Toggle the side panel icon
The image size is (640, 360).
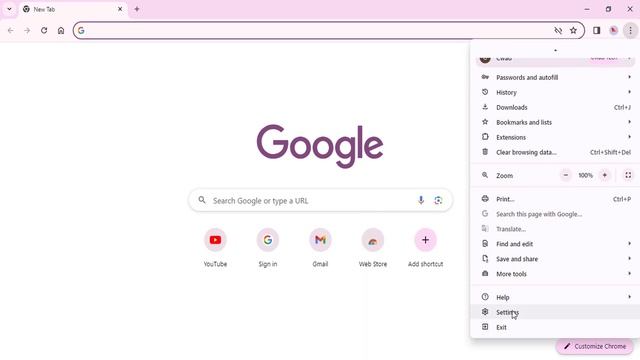click(x=597, y=31)
